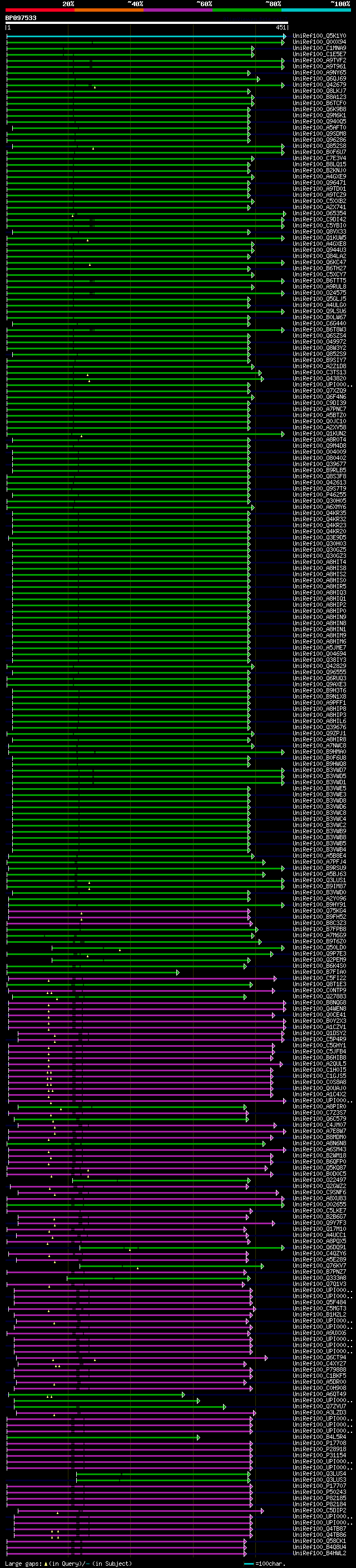Select UniRef100_P28918 in the list
Image resolution: width=356 pixels, height=1568 pixels.
point(319,1450)
